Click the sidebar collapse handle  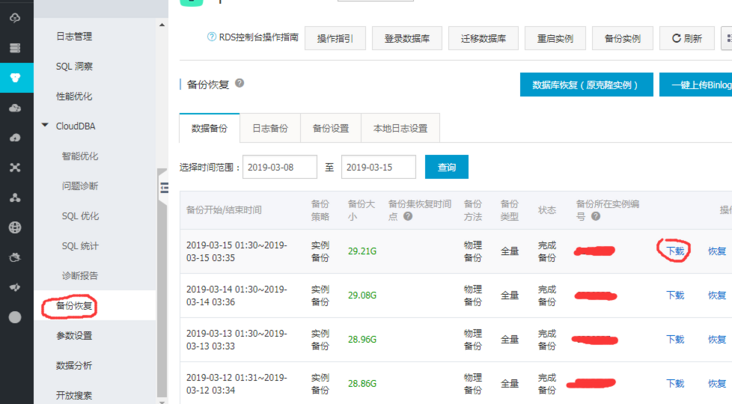(162, 188)
